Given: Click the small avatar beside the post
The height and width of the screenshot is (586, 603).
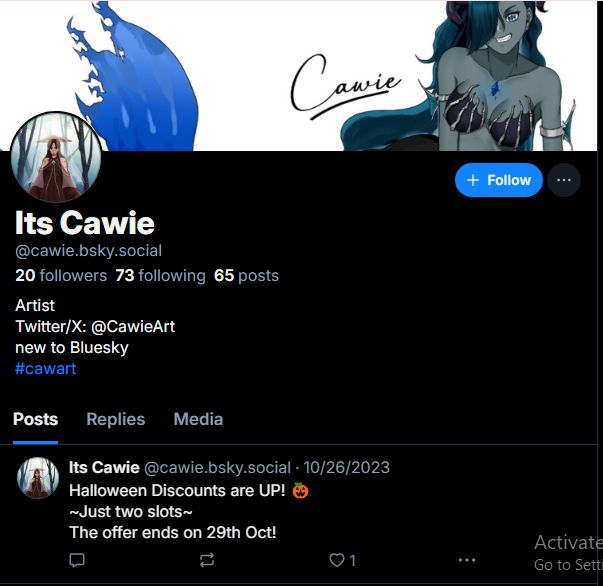Looking at the screenshot, I should coord(38,478).
